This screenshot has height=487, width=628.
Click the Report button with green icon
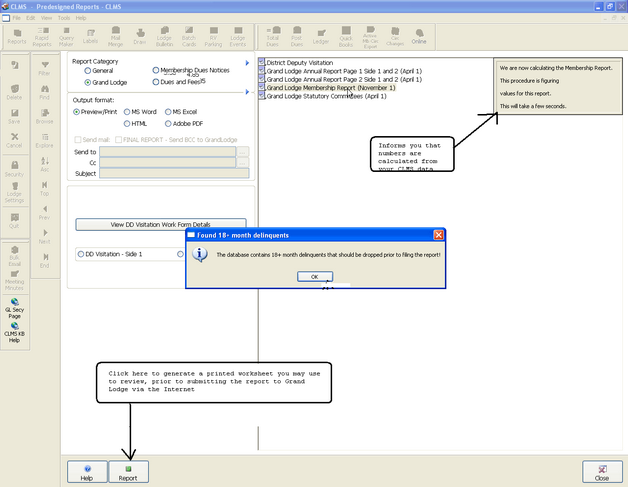[128, 472]
